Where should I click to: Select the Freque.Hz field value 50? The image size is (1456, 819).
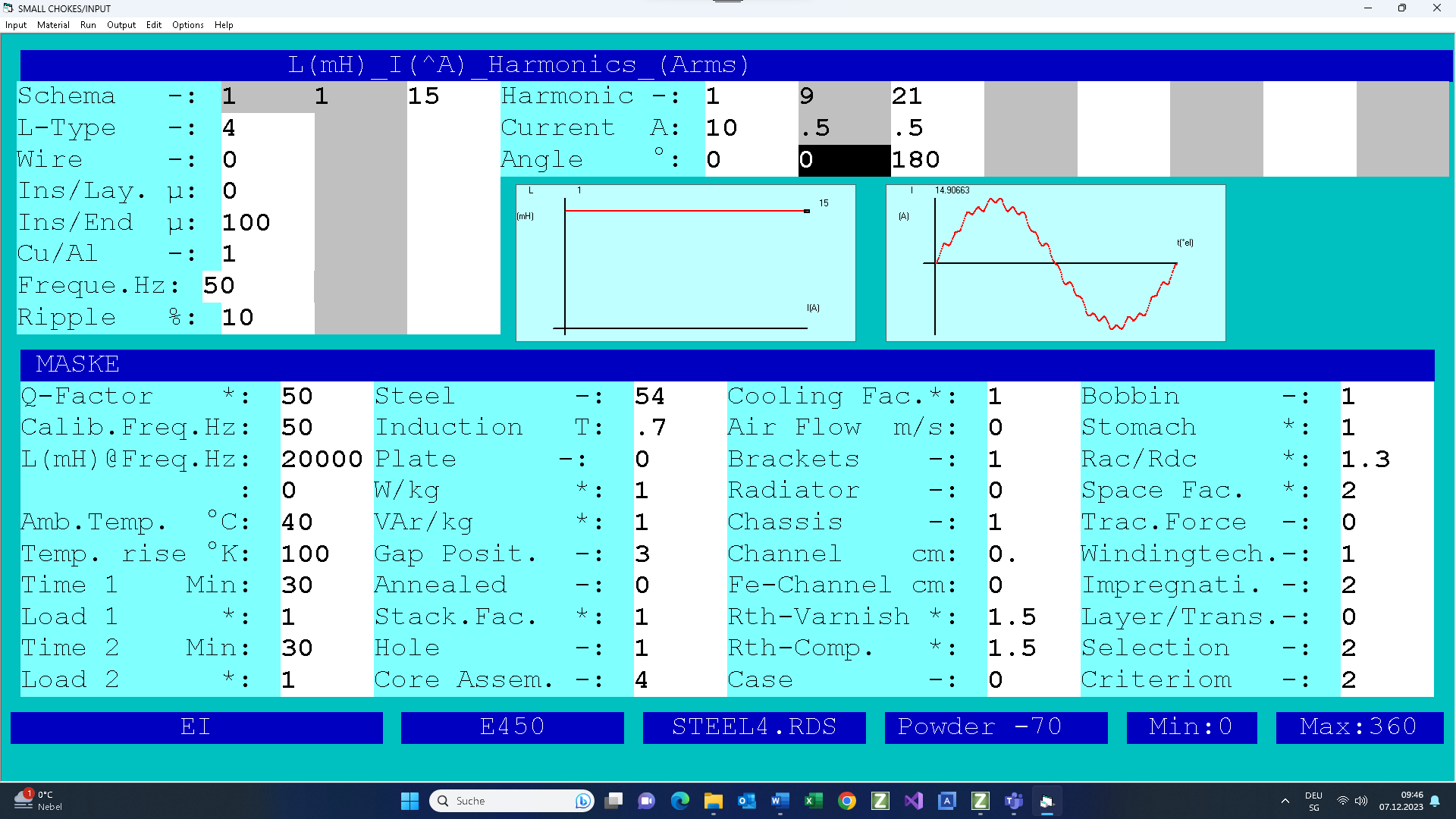258,286
